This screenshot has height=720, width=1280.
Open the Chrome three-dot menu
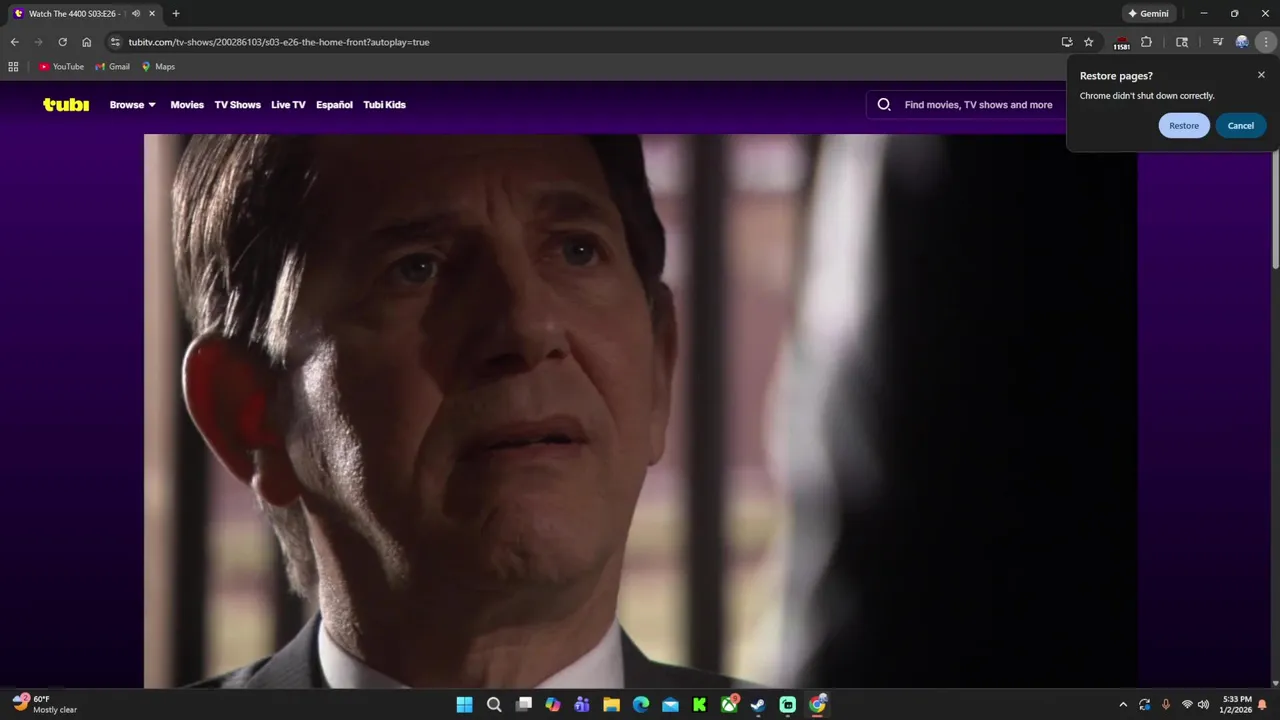(x=1266, y=42)
